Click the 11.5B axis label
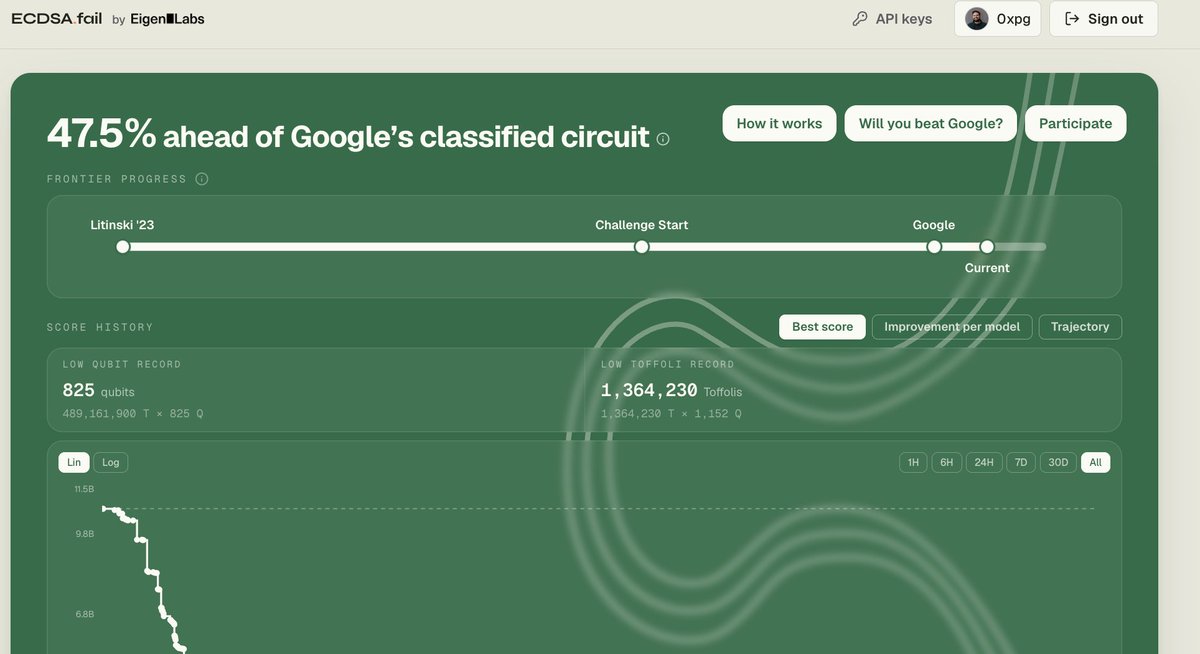Screen dimensions: 1200x654 [84, 489]
